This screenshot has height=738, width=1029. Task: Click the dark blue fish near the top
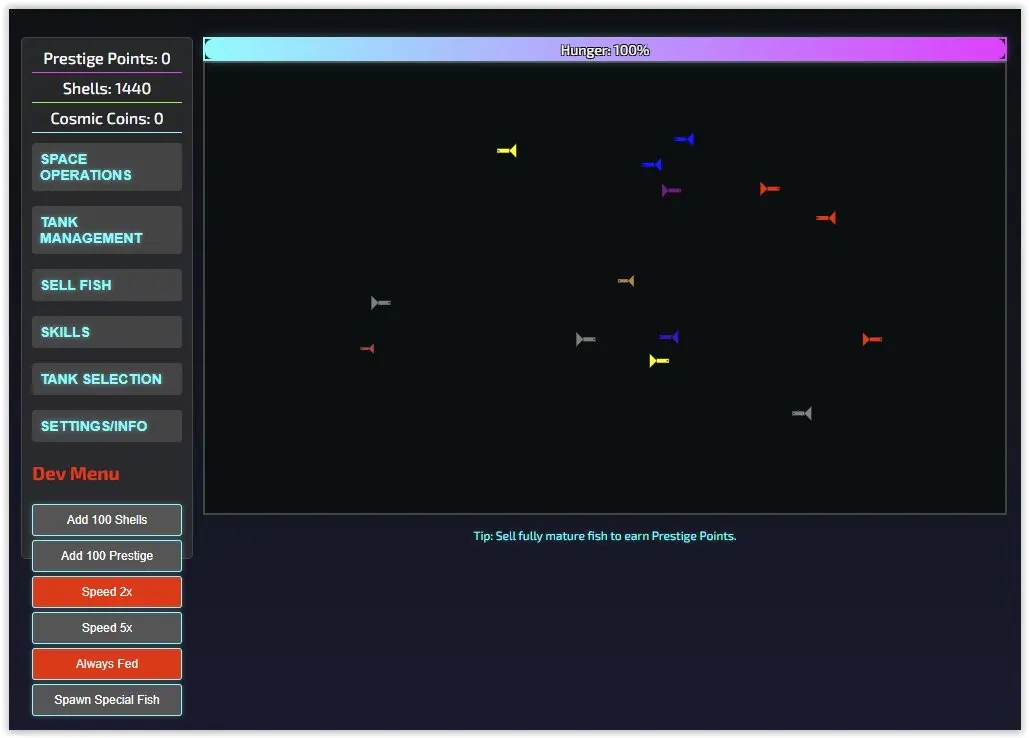[x=684, y=139]
